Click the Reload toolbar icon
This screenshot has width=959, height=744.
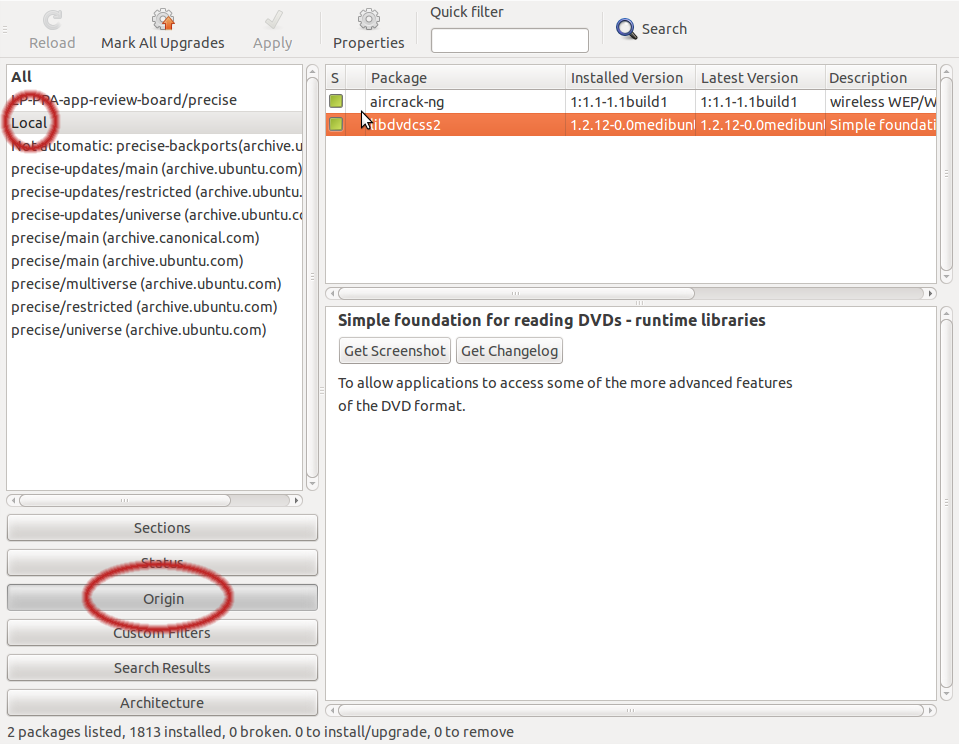click(52, 20)
